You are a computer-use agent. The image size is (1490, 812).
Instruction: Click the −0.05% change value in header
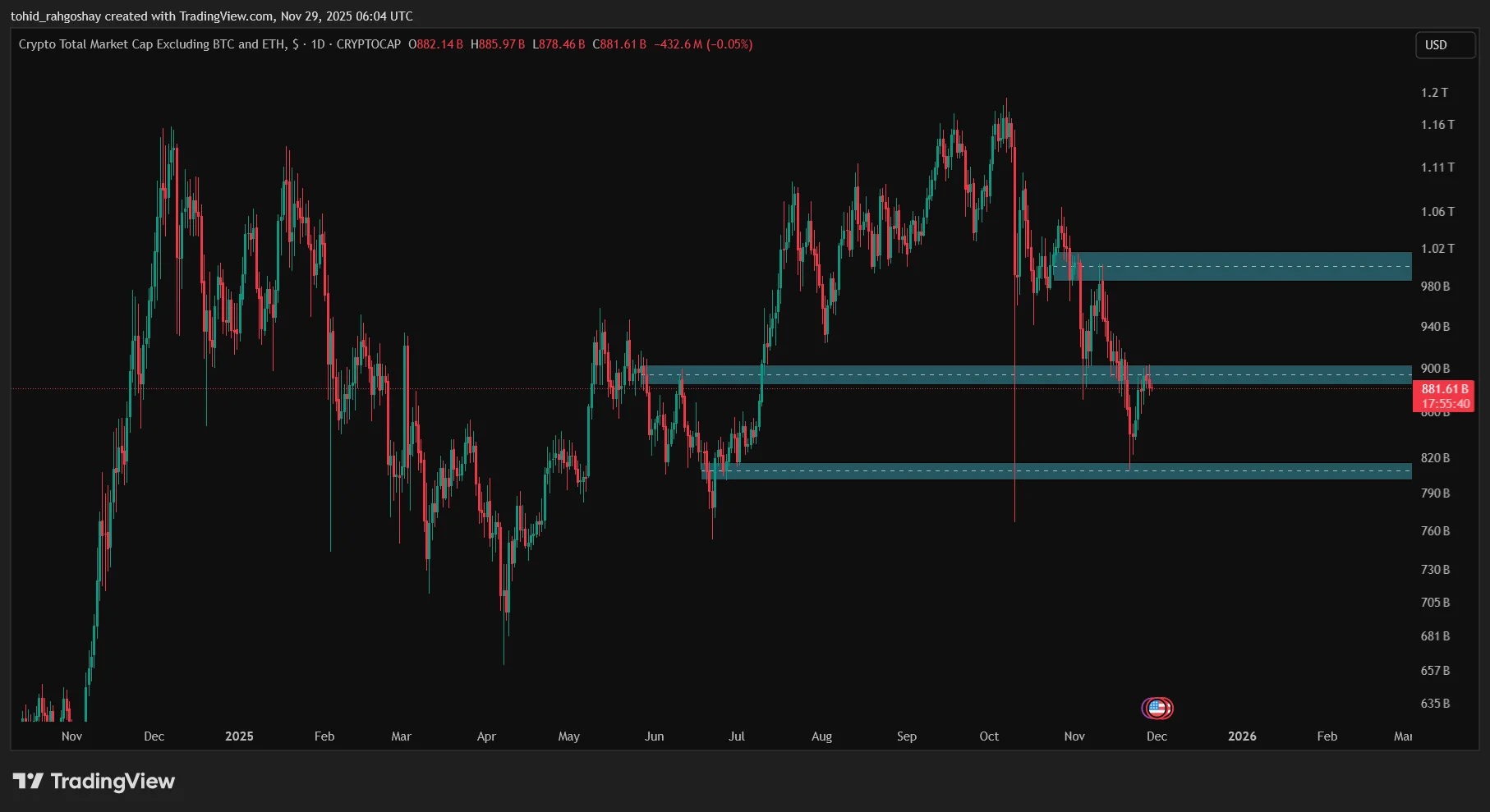click(729, 44)
